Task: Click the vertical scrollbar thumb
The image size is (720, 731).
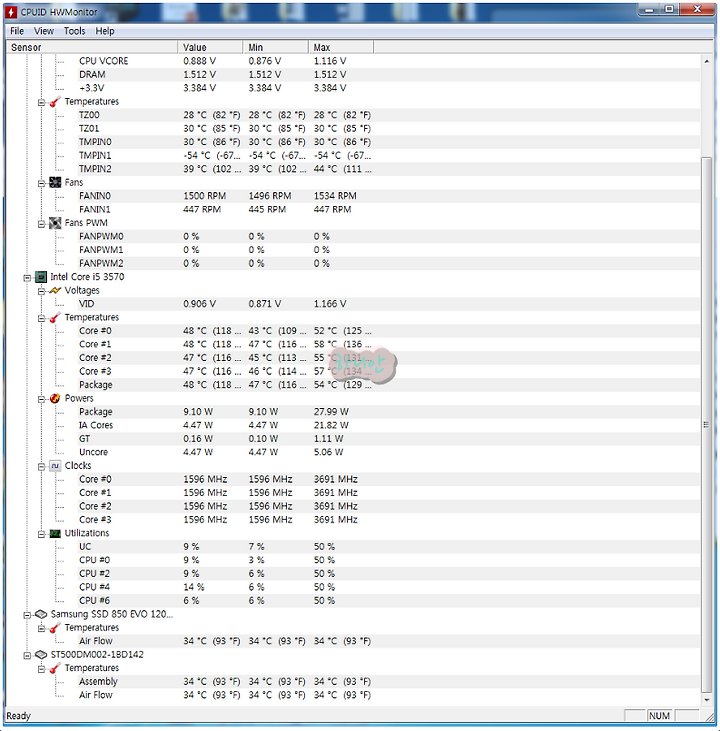Action: [x=707, y=425]
